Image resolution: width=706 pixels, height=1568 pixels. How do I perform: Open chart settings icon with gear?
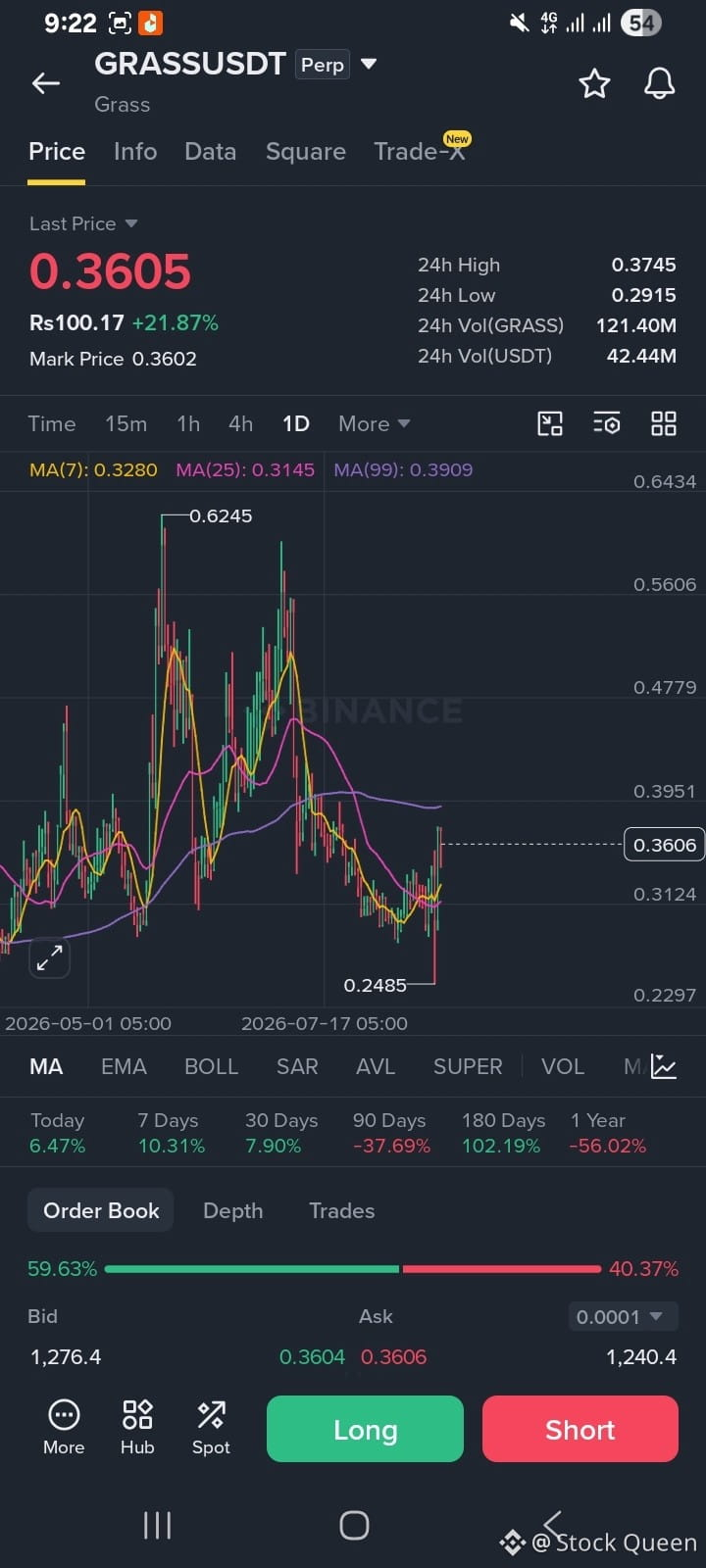click(x=607, y=423)
